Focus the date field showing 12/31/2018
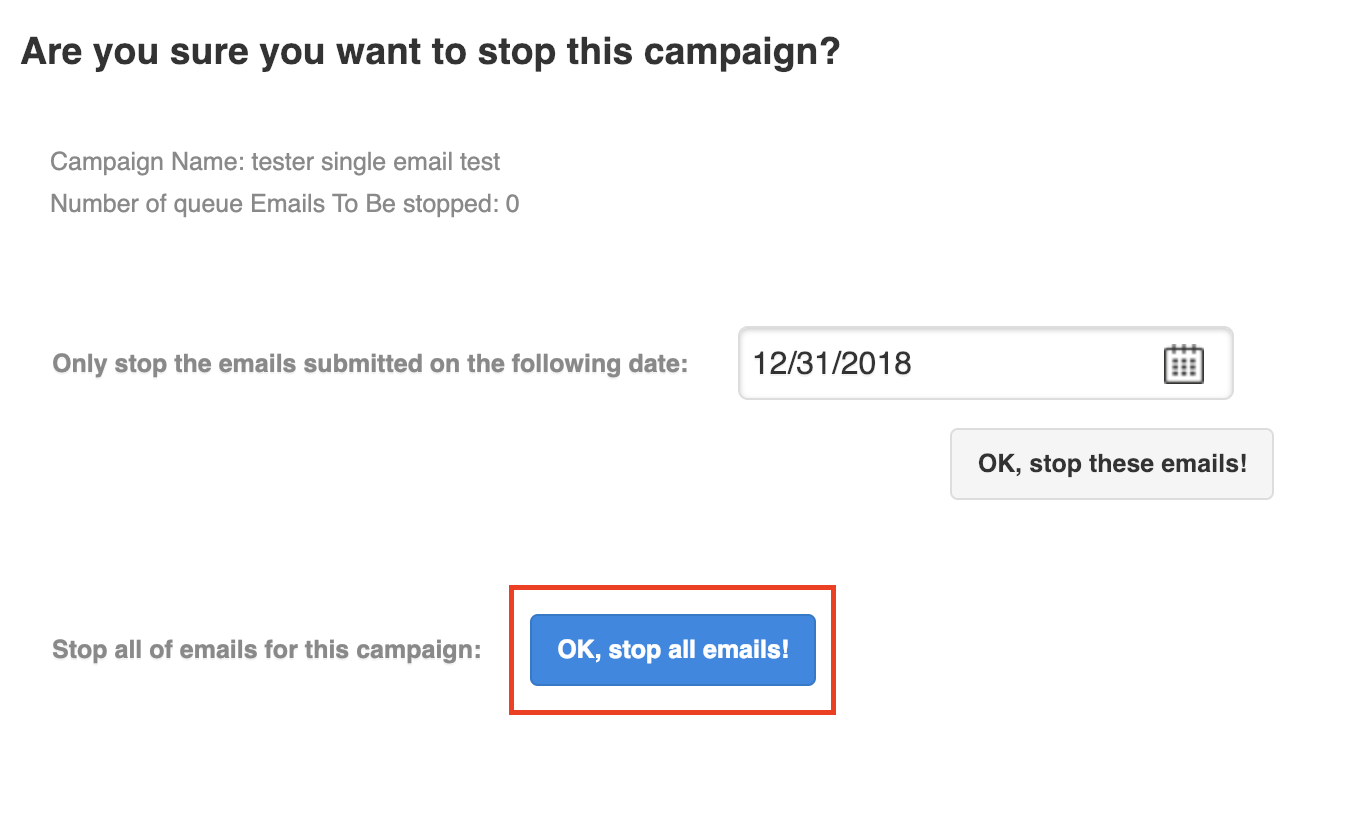The image size is (1348, 832). pyautogui.click(x=985, y=363)
